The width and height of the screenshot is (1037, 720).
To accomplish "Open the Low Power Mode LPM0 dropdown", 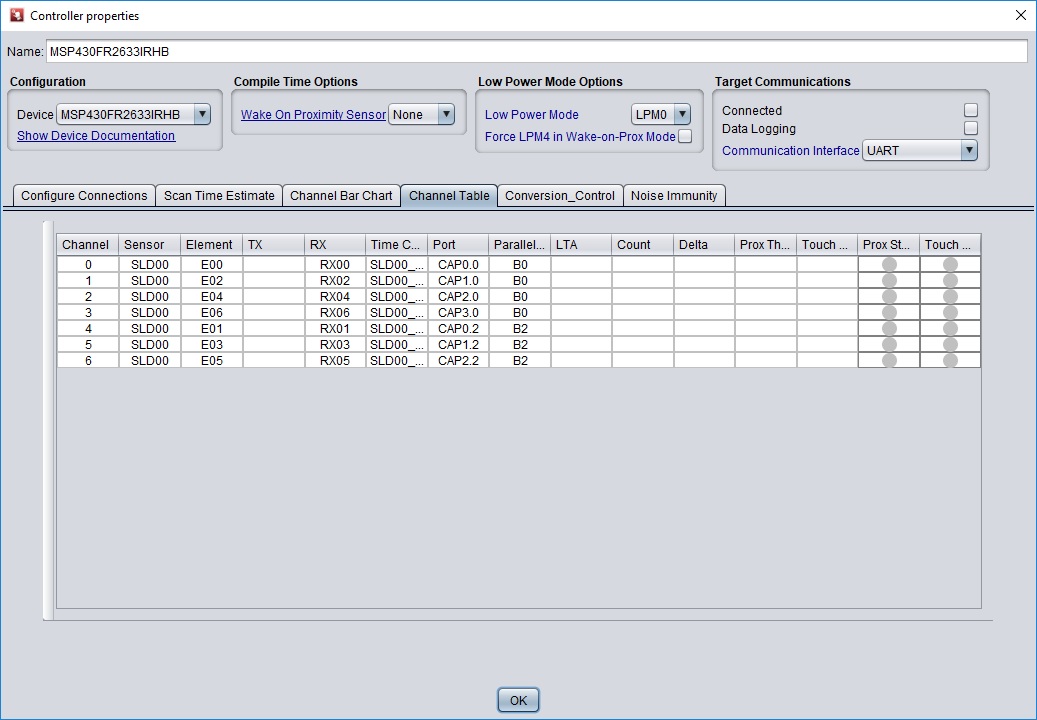I will click(661, 114).
